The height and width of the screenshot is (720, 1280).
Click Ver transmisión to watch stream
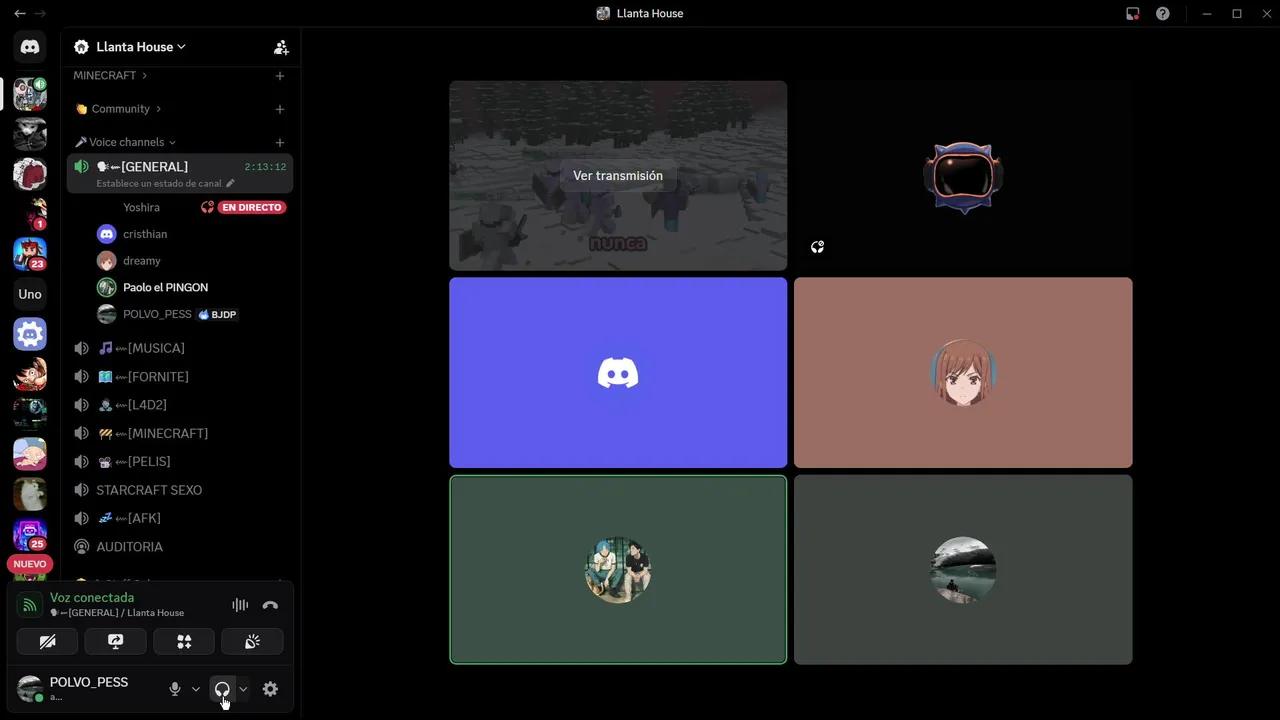coord(618,175)
